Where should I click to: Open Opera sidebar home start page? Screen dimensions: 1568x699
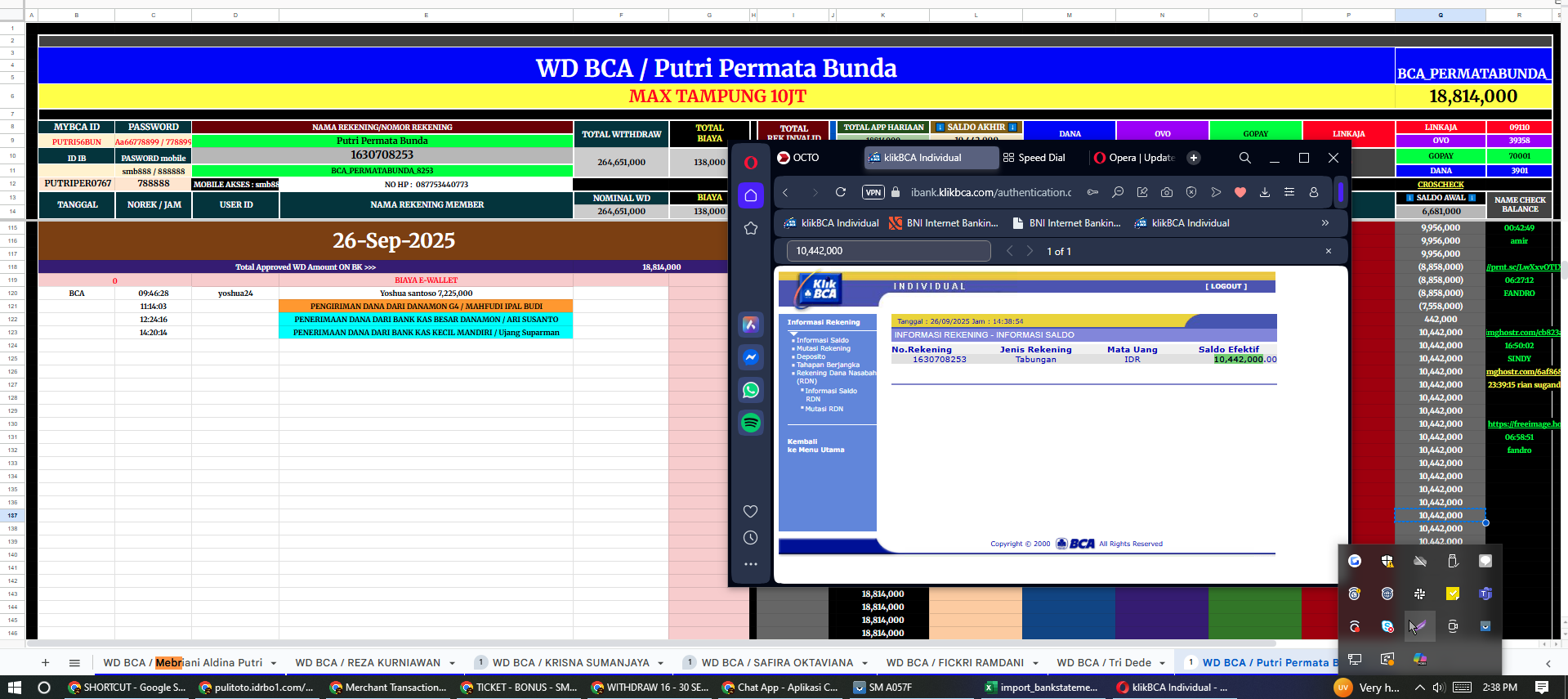click(x=750, y=195)
